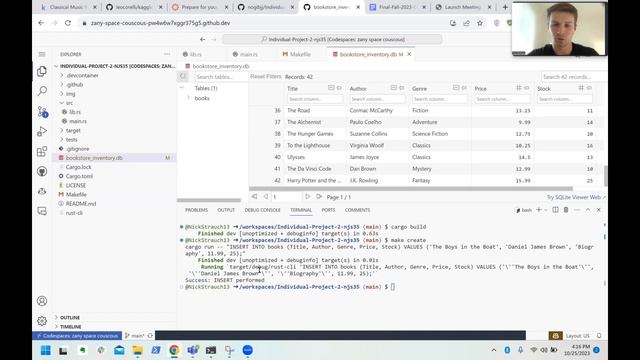Open GitHub view in the activity bar

click(x=42, y=171)
